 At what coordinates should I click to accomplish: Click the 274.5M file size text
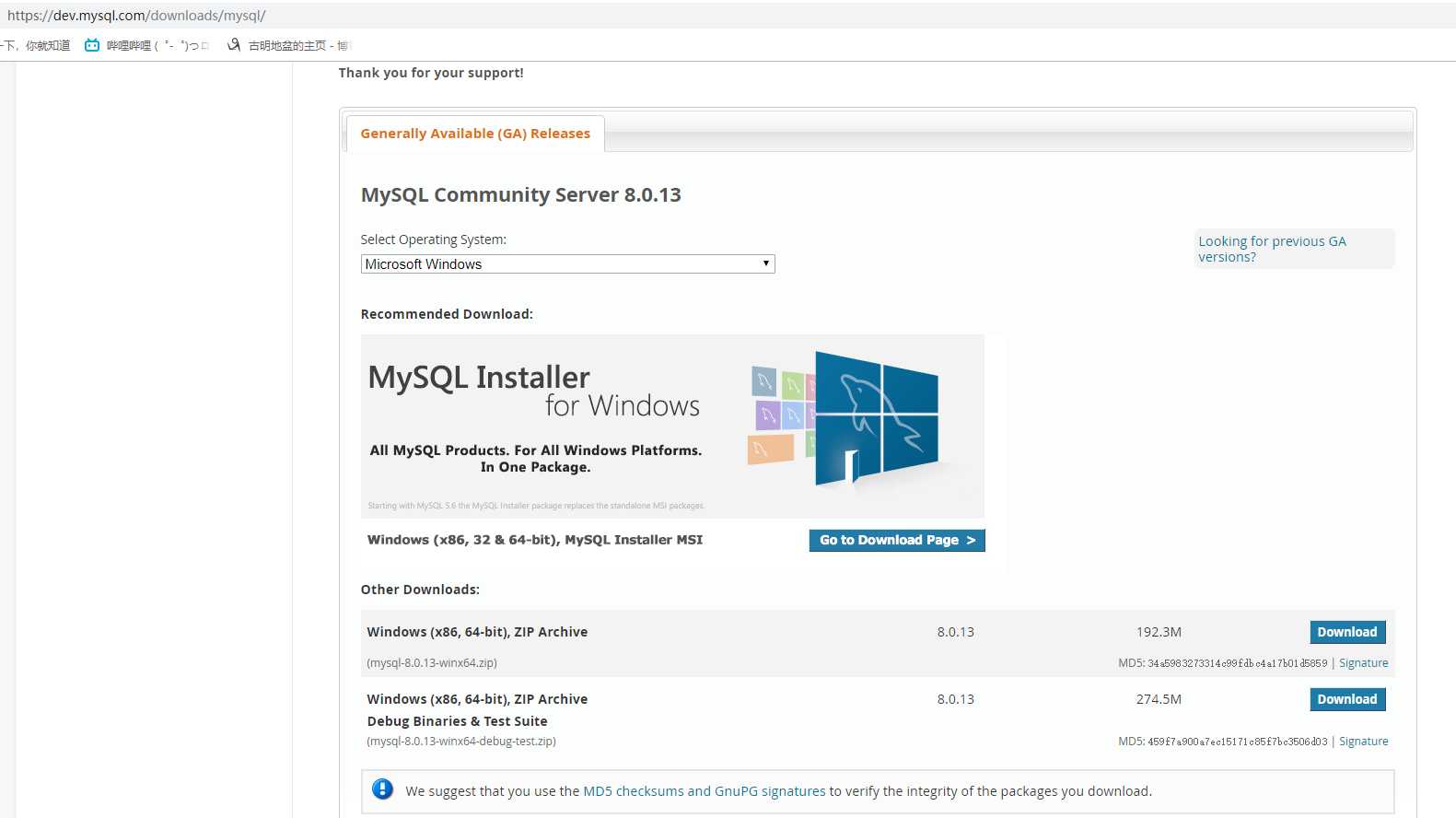1159,699
